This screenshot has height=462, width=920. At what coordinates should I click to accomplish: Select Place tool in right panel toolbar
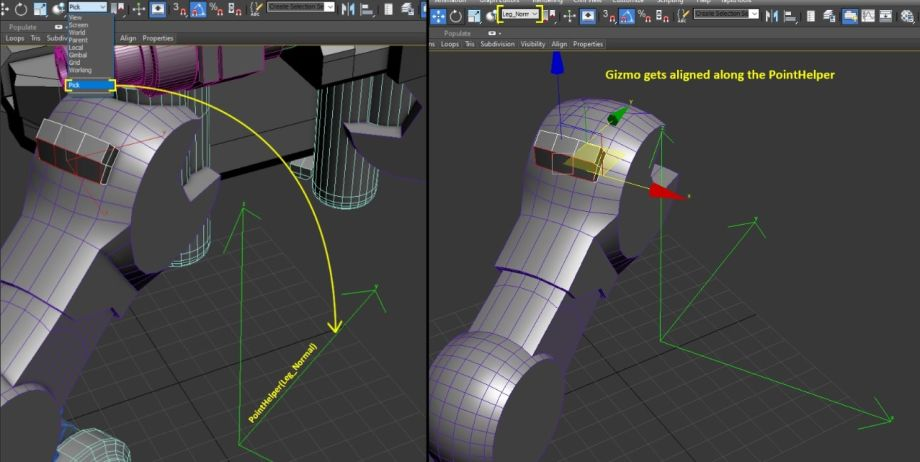[x=492, y=16]
